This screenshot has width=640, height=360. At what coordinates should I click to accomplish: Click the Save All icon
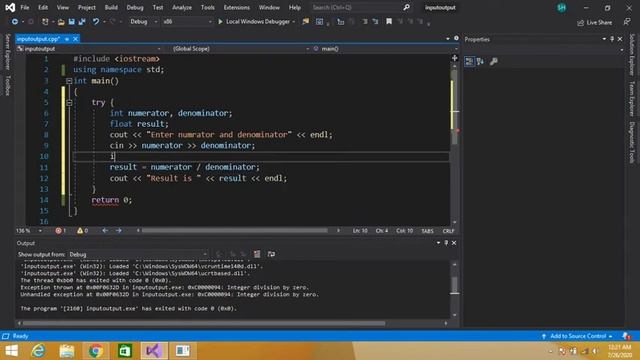click(82, 22)
